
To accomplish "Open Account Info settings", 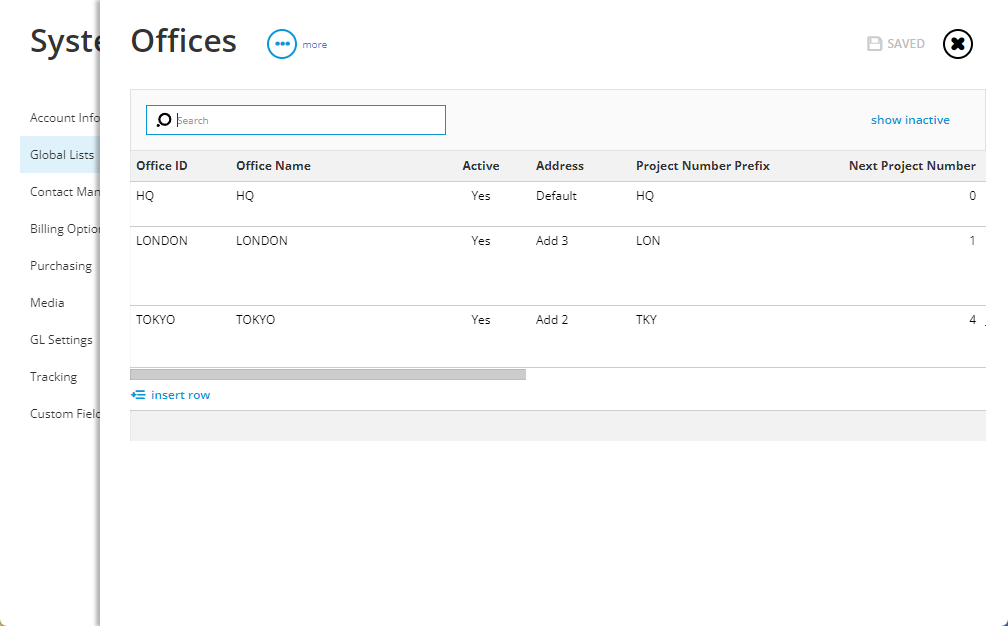I will (63, 117).
